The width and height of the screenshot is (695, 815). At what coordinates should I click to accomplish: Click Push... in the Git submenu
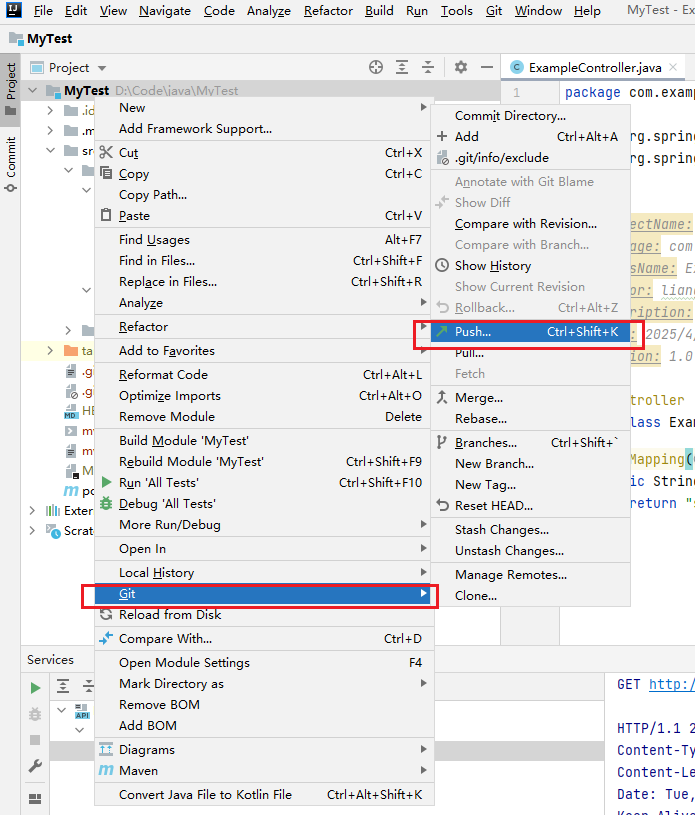point(530,332)
